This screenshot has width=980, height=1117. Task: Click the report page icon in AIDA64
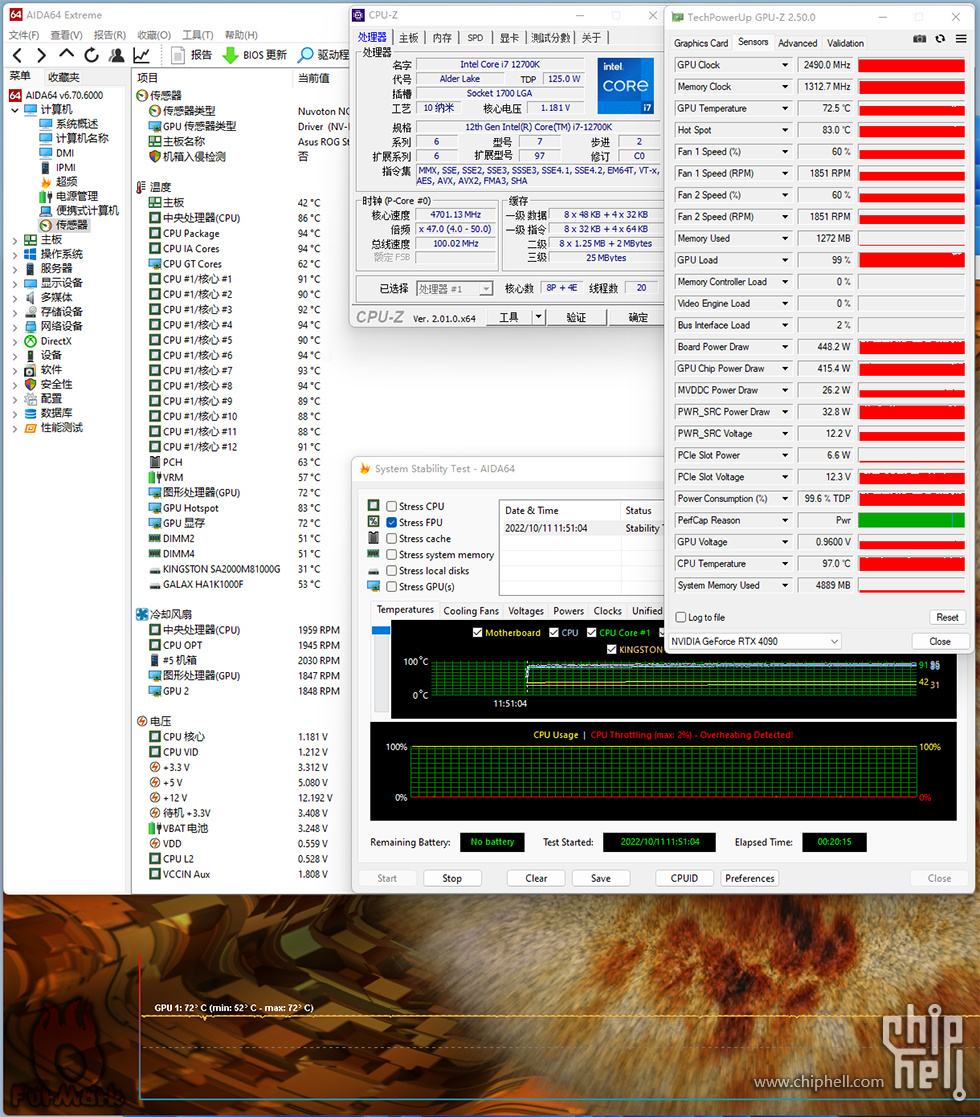point(178,55)
